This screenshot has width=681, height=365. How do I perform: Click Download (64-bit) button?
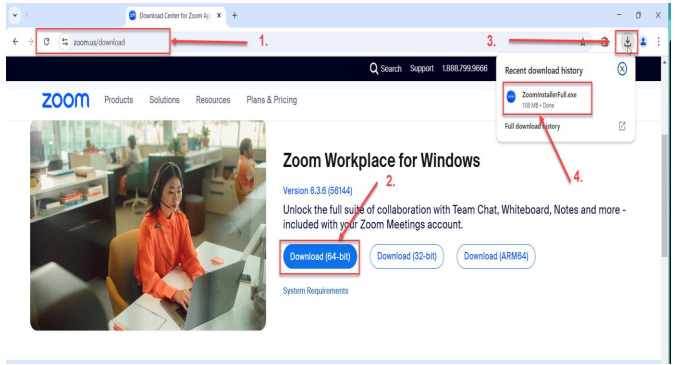(320, 256)
